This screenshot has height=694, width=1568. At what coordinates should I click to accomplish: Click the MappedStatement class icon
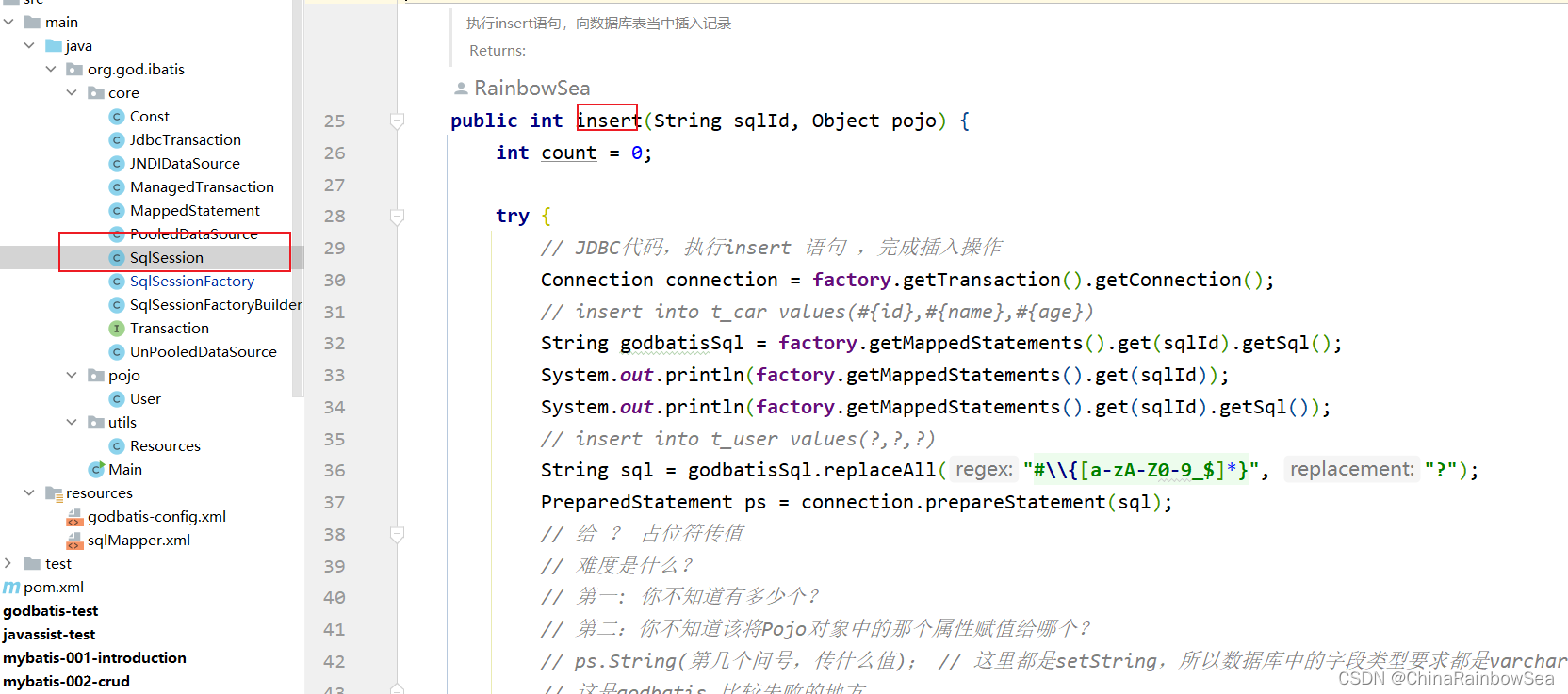pyautogui.click(x=117, y=210)
